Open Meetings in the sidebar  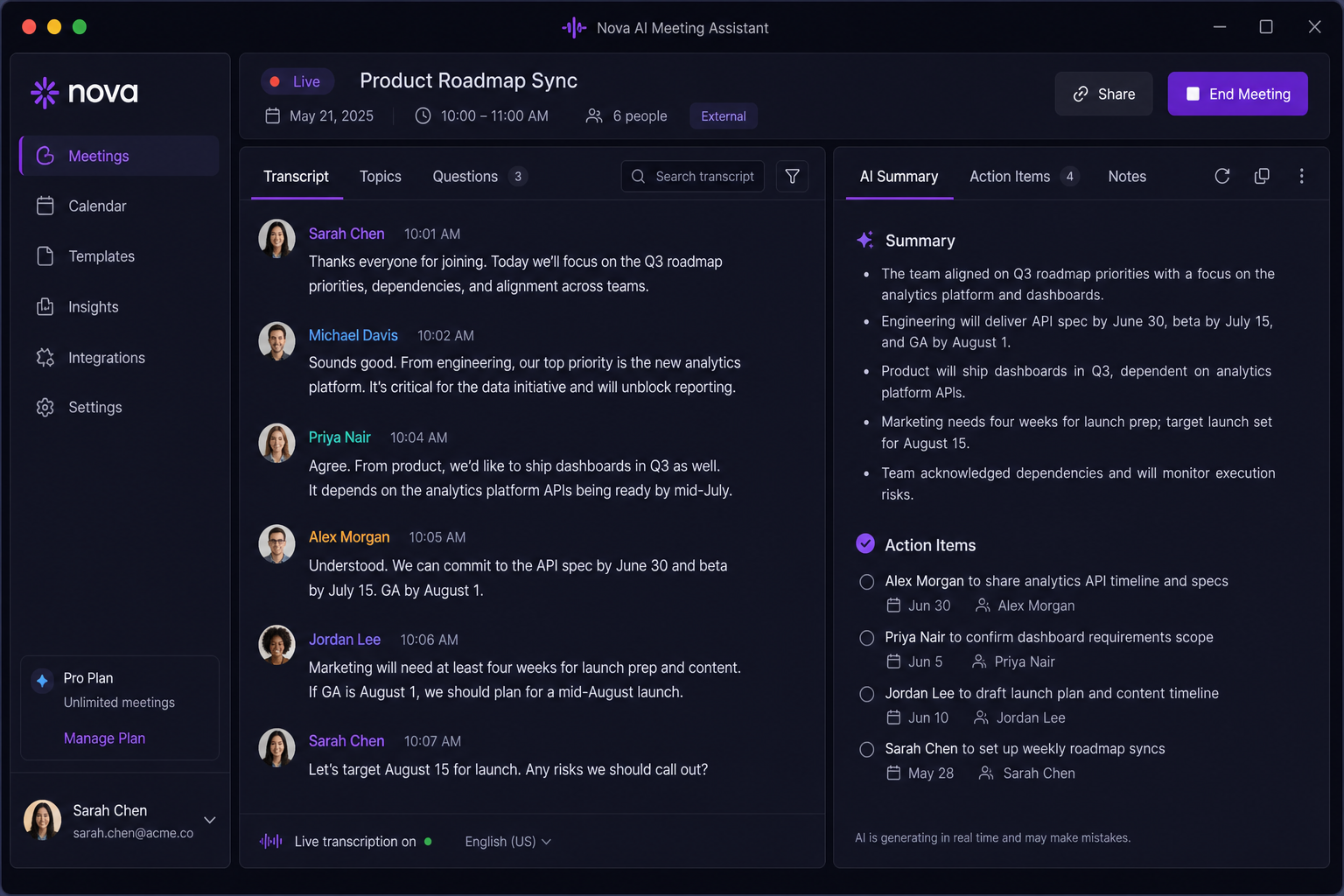tap(119, 156)
